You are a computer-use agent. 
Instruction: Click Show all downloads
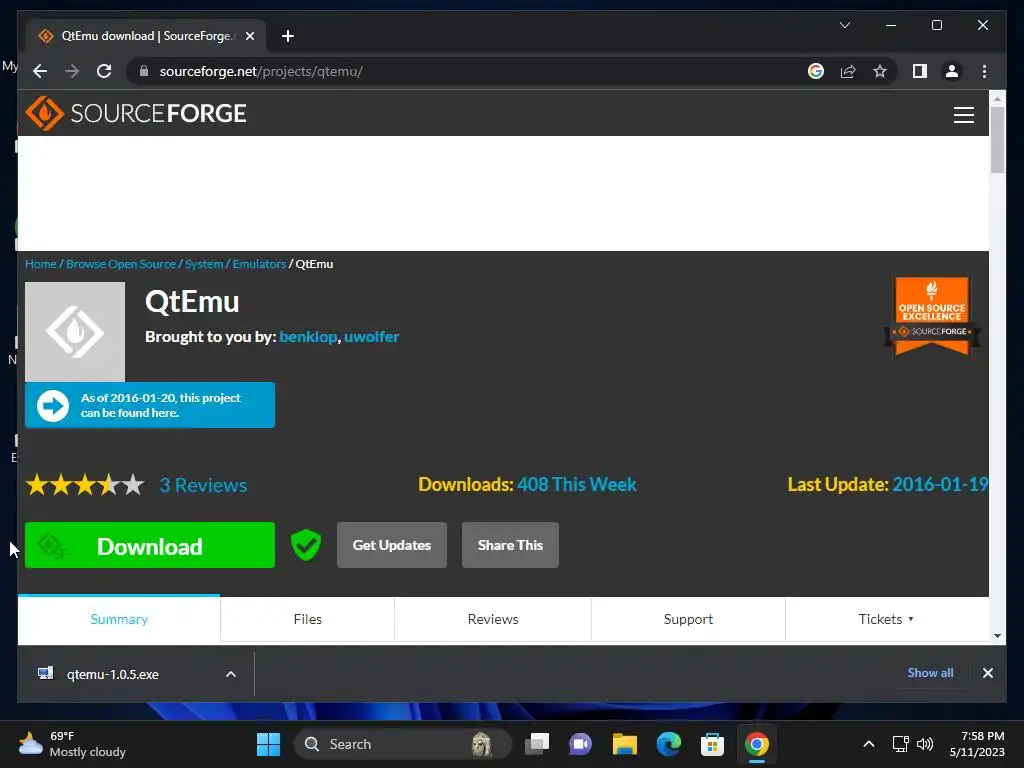[930, 673]
